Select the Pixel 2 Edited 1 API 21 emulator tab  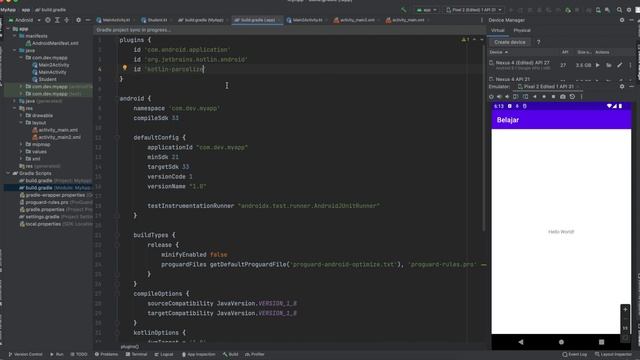(548, 87)
